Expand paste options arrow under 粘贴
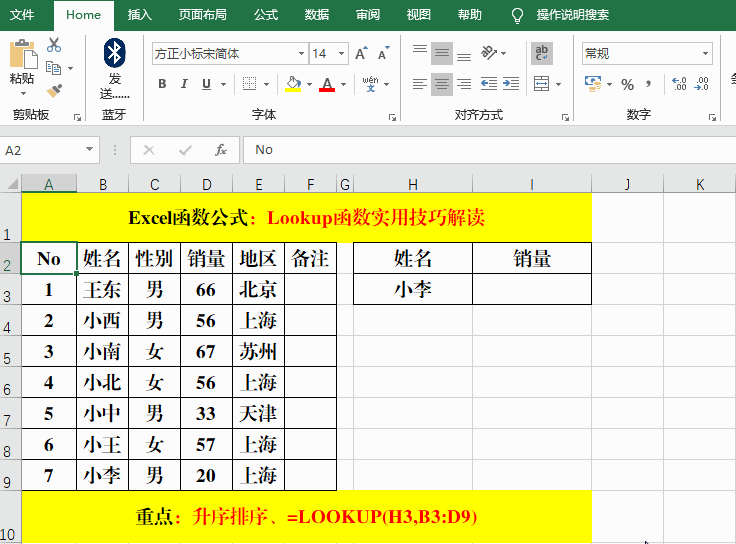Image resolution: width=736 pixels, height=544 pixels. point(23,93)
